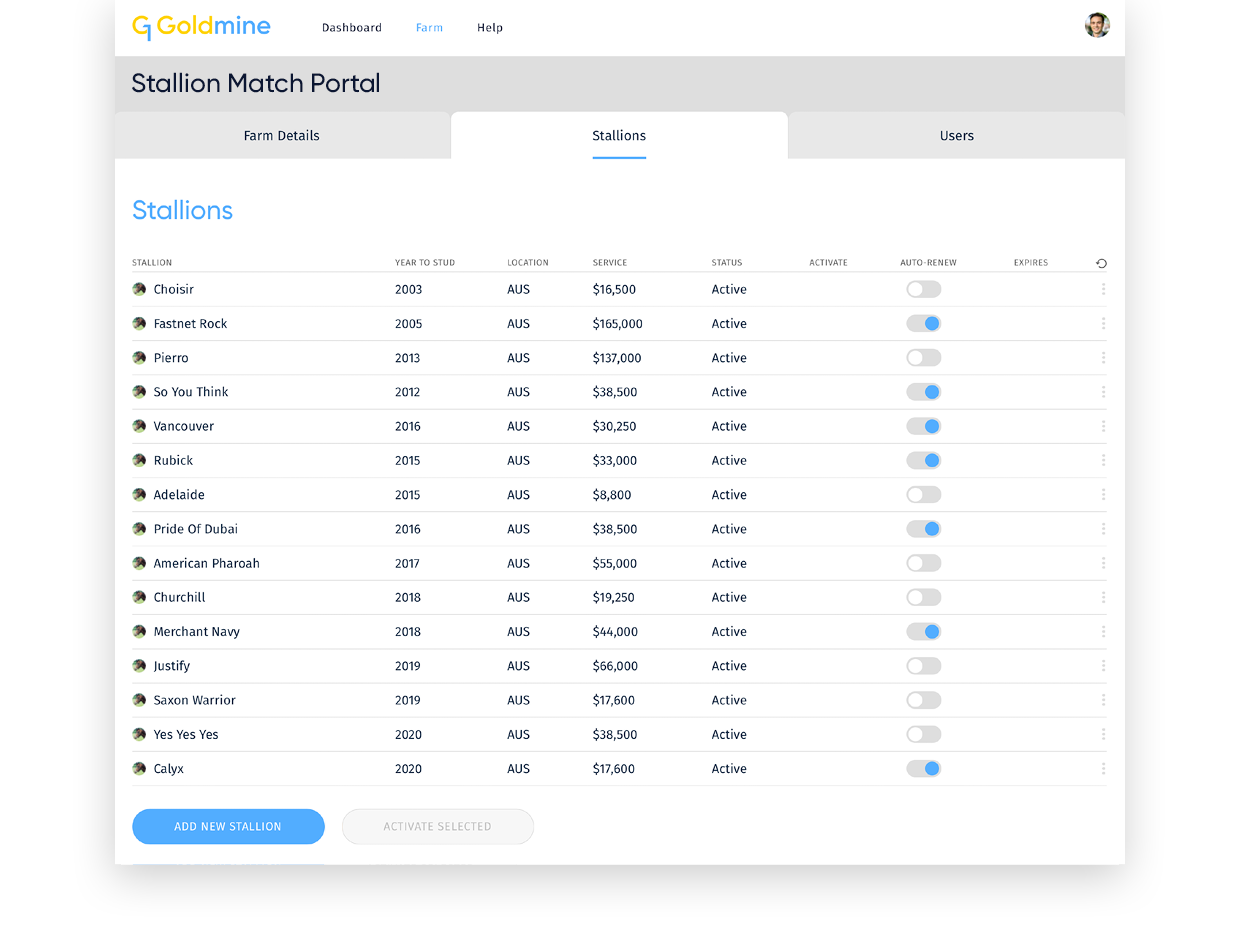Disable auto-renew for Rubick

[x=924, y=460]
